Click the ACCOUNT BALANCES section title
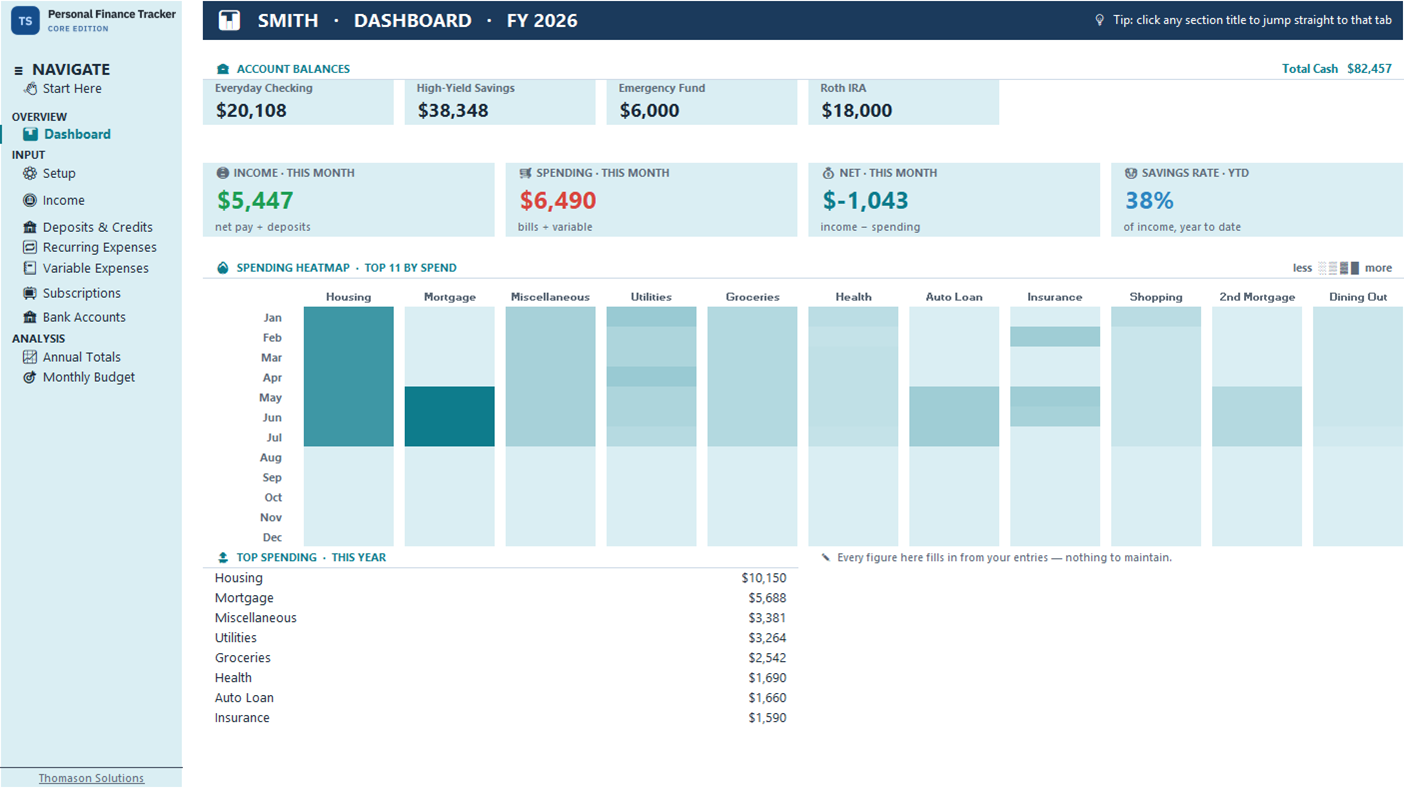Viewport: 1404px width, 788px height. click(293, 69)
